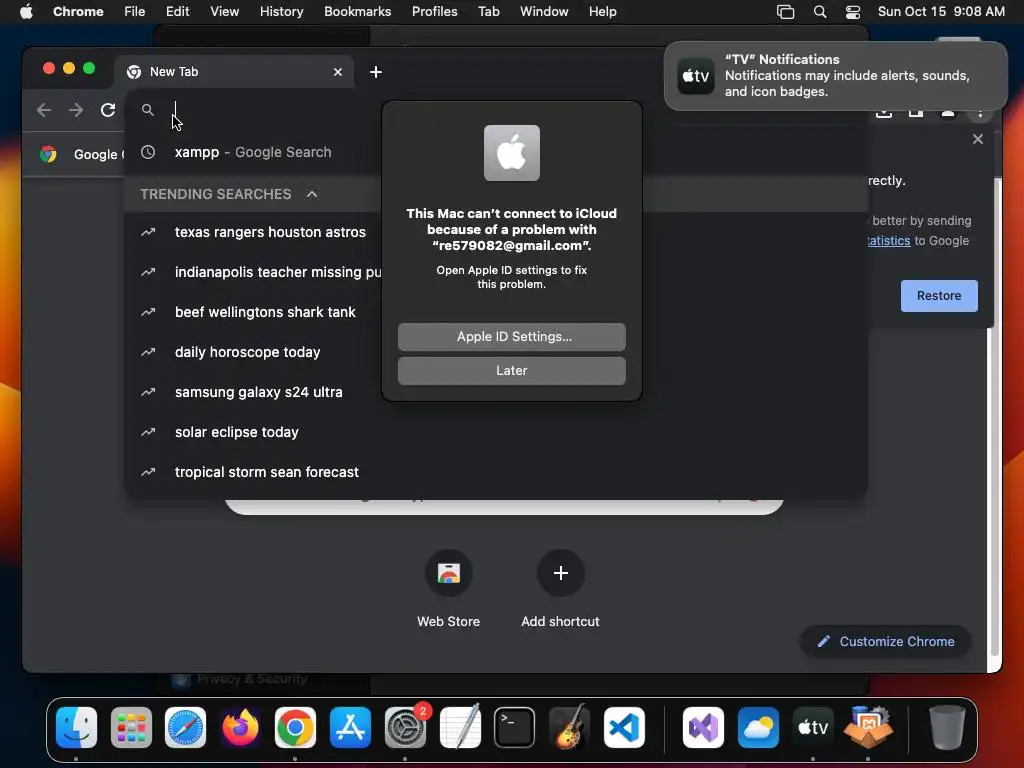Launch Terminal from the Dock
Image resolution: width=1024 pixels, height=768 pixels.
[x=515, y=727]
